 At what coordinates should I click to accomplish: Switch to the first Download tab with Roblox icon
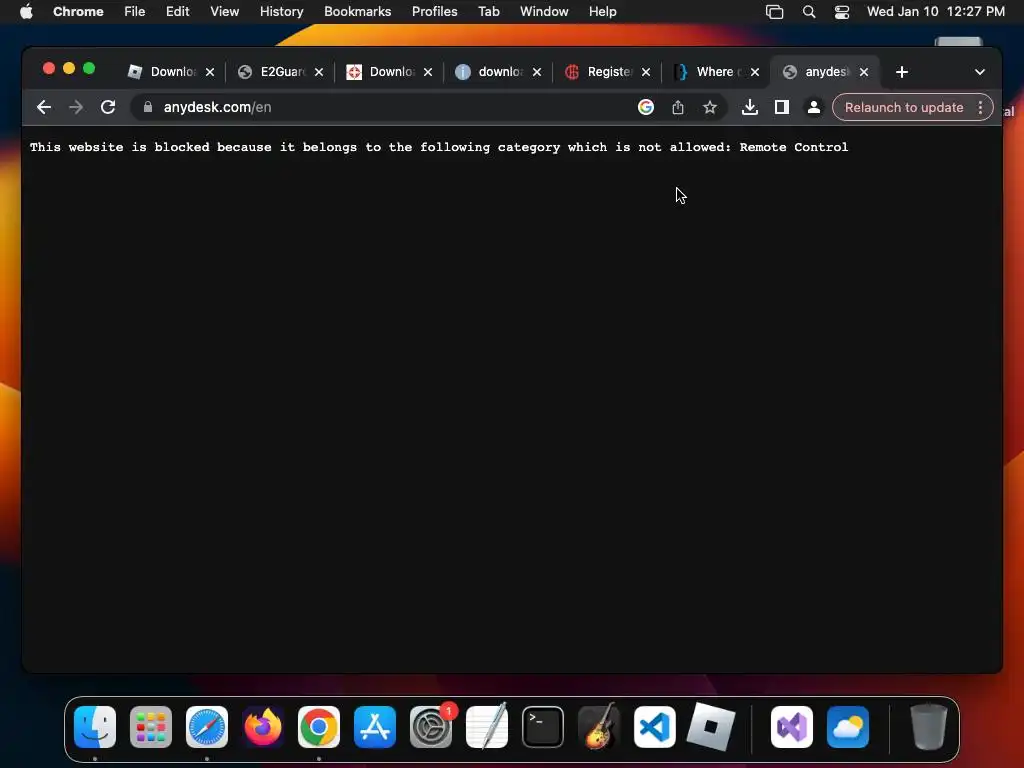pos(163,72)
